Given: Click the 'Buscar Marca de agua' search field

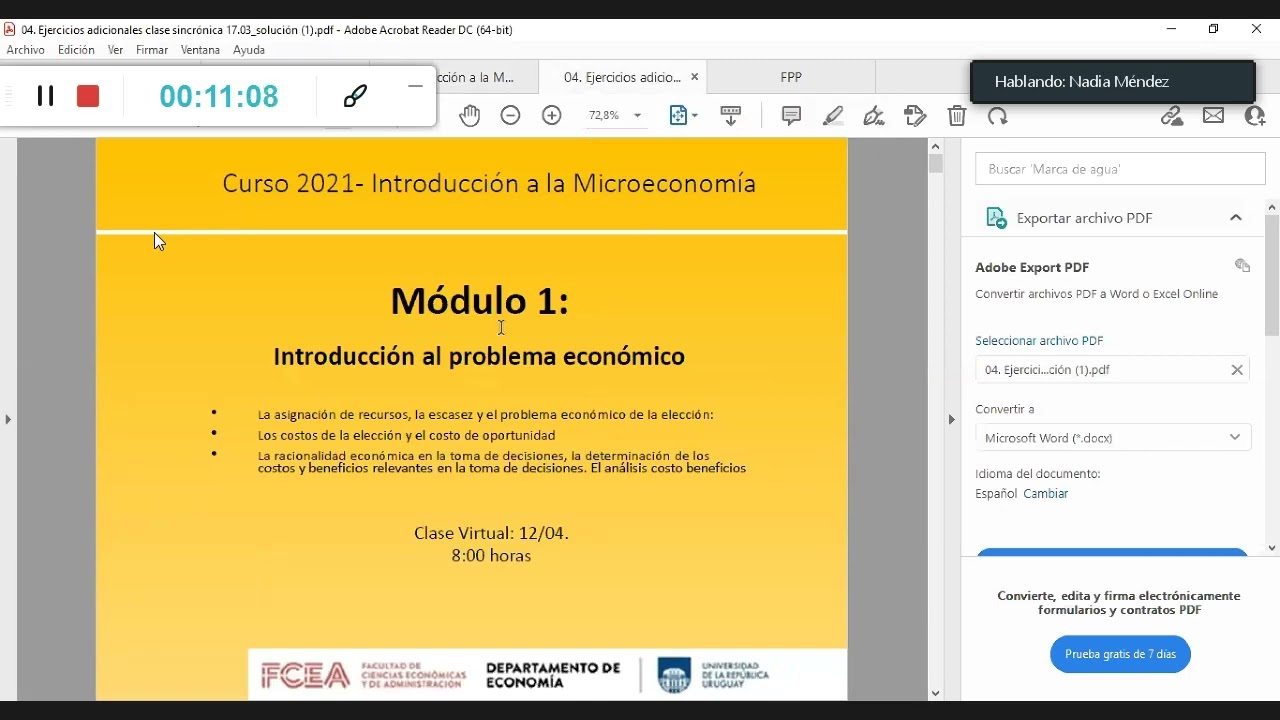Looking at the screenshot, I should [1120, 169].
